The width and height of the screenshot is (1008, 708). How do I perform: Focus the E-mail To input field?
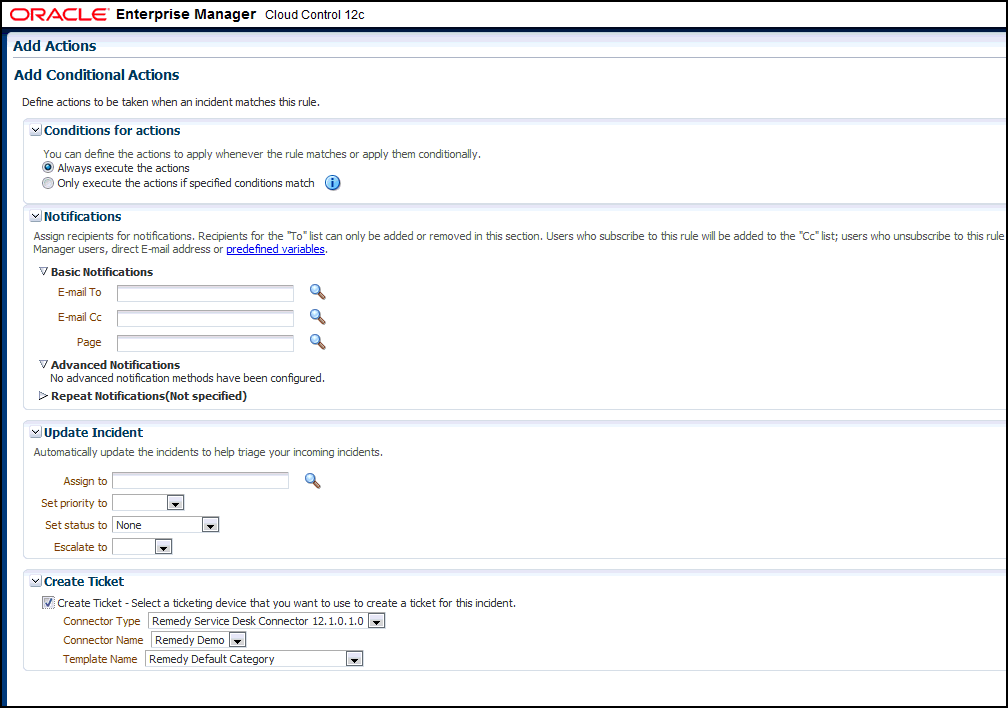(x=205, y=293)
